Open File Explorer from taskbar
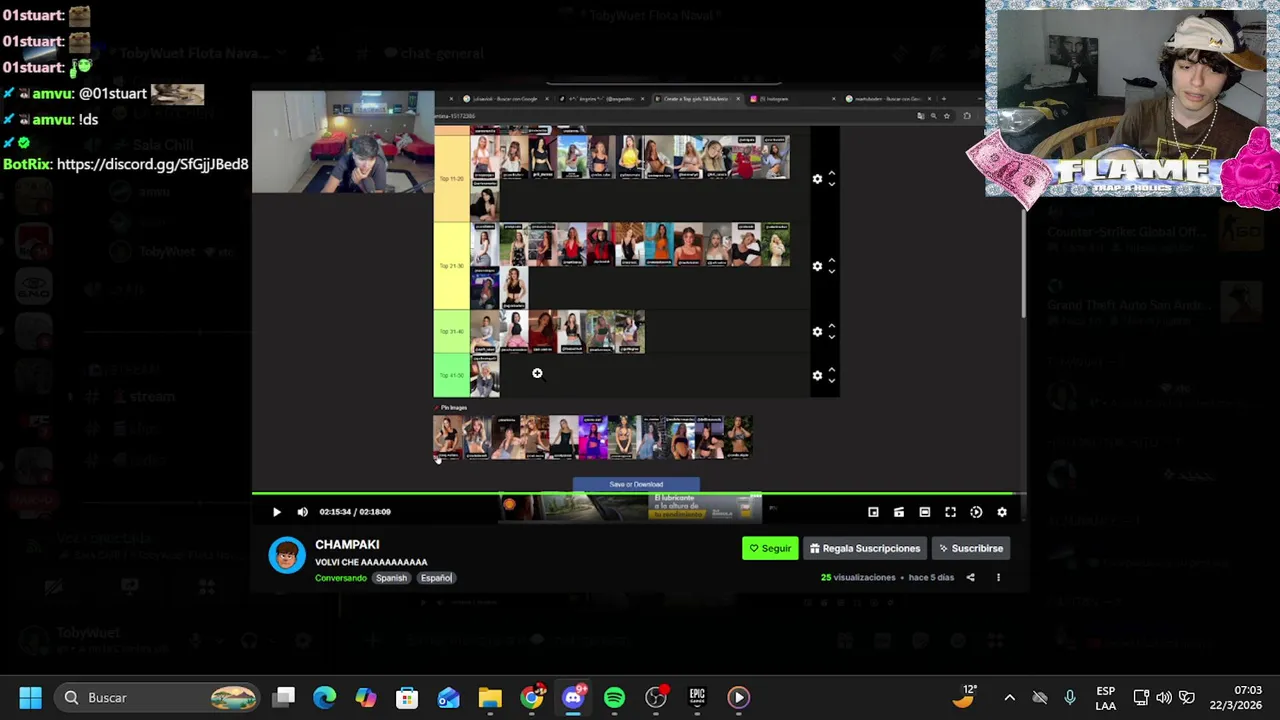 click(490, 697)
